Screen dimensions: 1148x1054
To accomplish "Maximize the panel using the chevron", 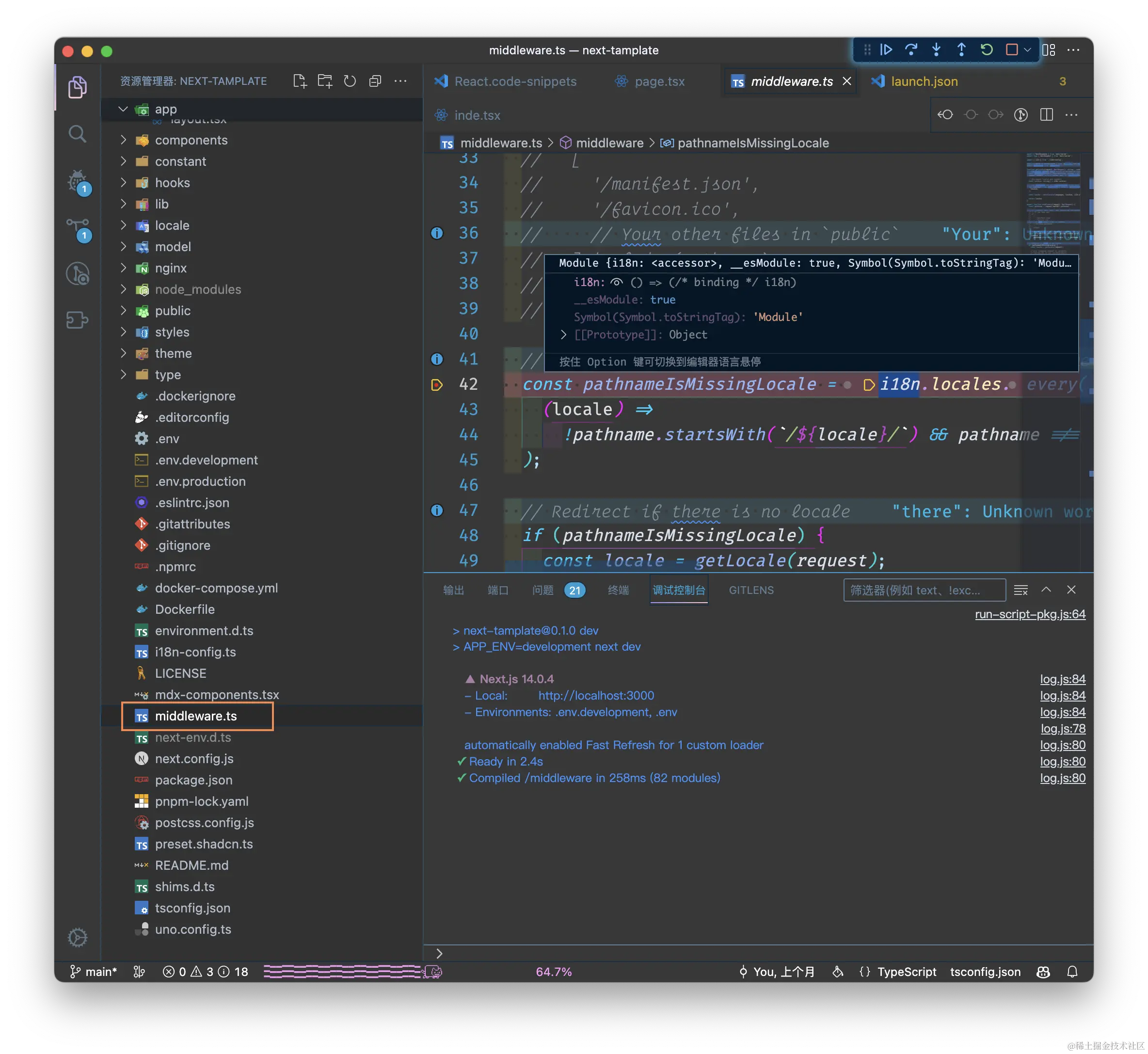I will 1047,590.
